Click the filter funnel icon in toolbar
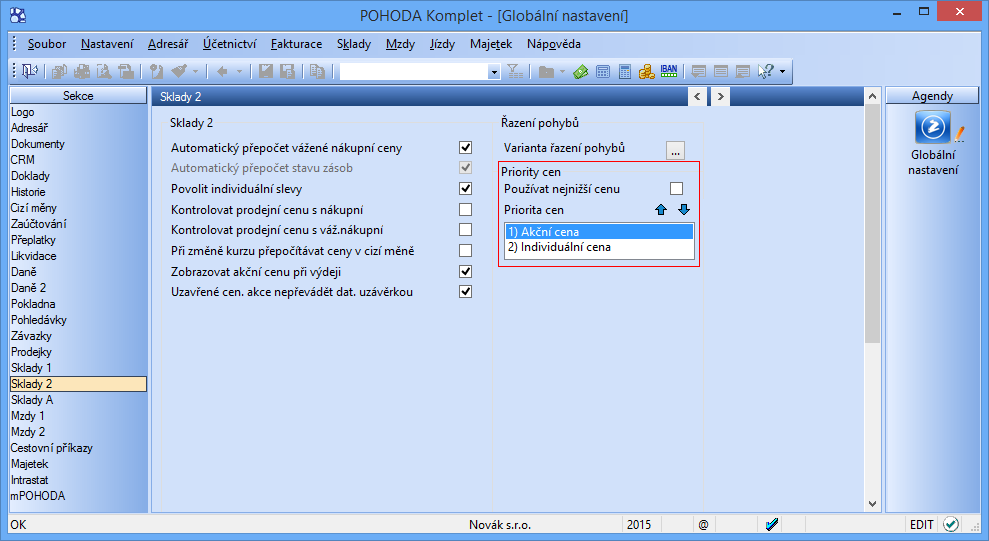The image size is (989, 541). pos(515,72)
